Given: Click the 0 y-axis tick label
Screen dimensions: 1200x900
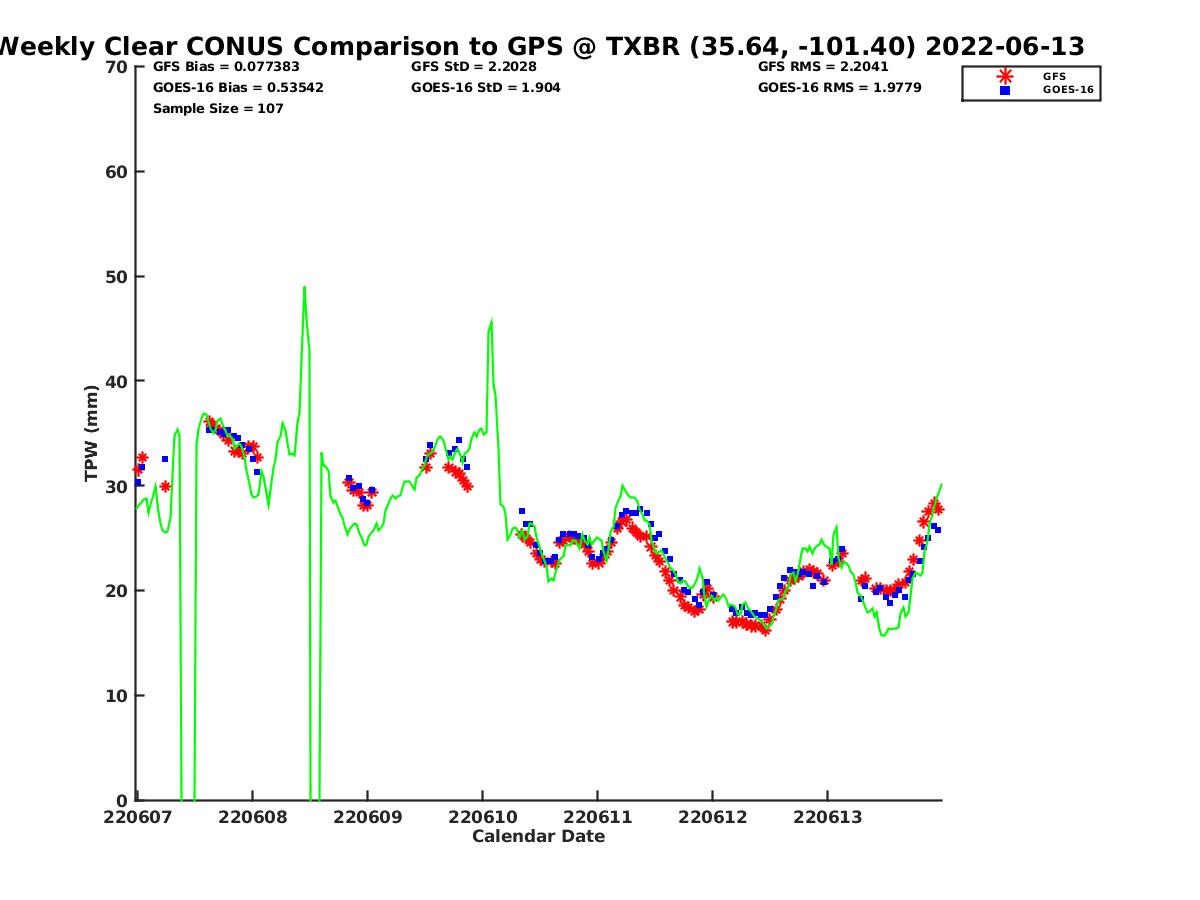Looking at the screenshot, I should coord(123,800).
